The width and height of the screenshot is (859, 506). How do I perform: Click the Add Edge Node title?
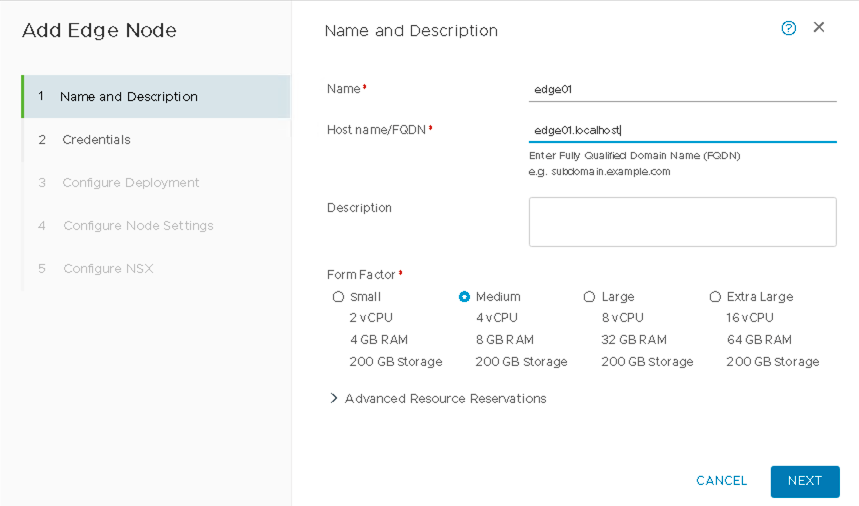point(99,30)
